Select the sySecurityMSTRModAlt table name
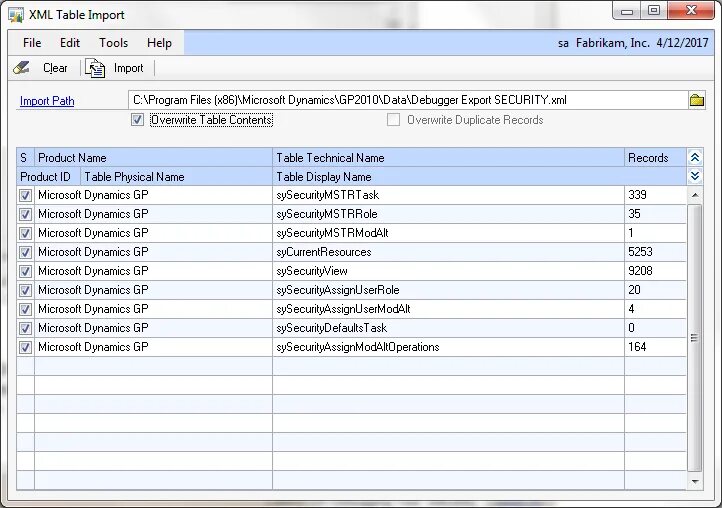This screenshot has height=508, width=722. [x=332, y=233]
